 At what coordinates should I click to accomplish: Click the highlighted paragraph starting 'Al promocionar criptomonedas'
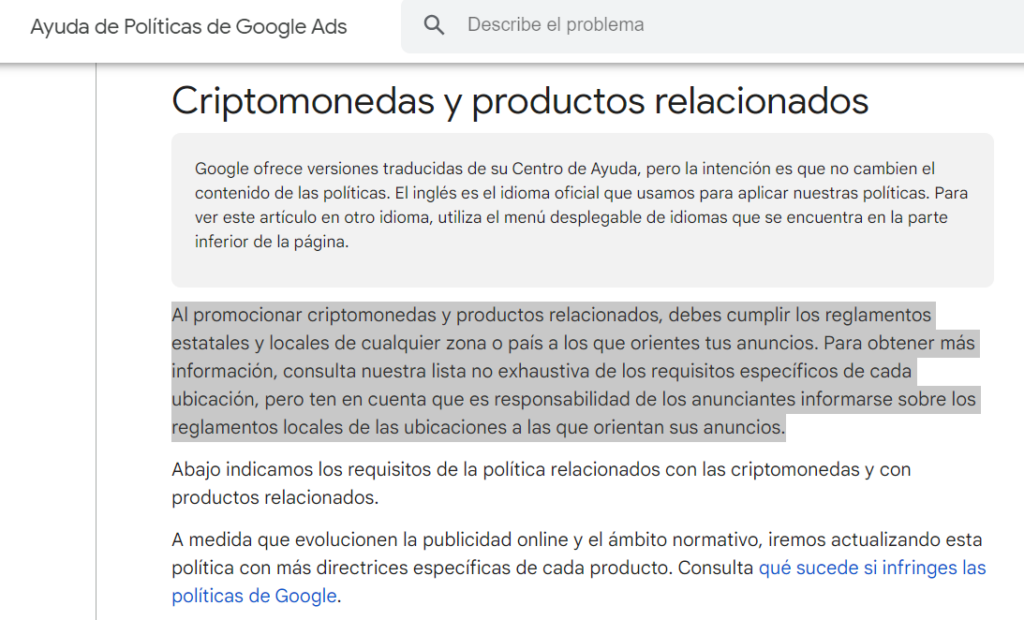point(576,371)
